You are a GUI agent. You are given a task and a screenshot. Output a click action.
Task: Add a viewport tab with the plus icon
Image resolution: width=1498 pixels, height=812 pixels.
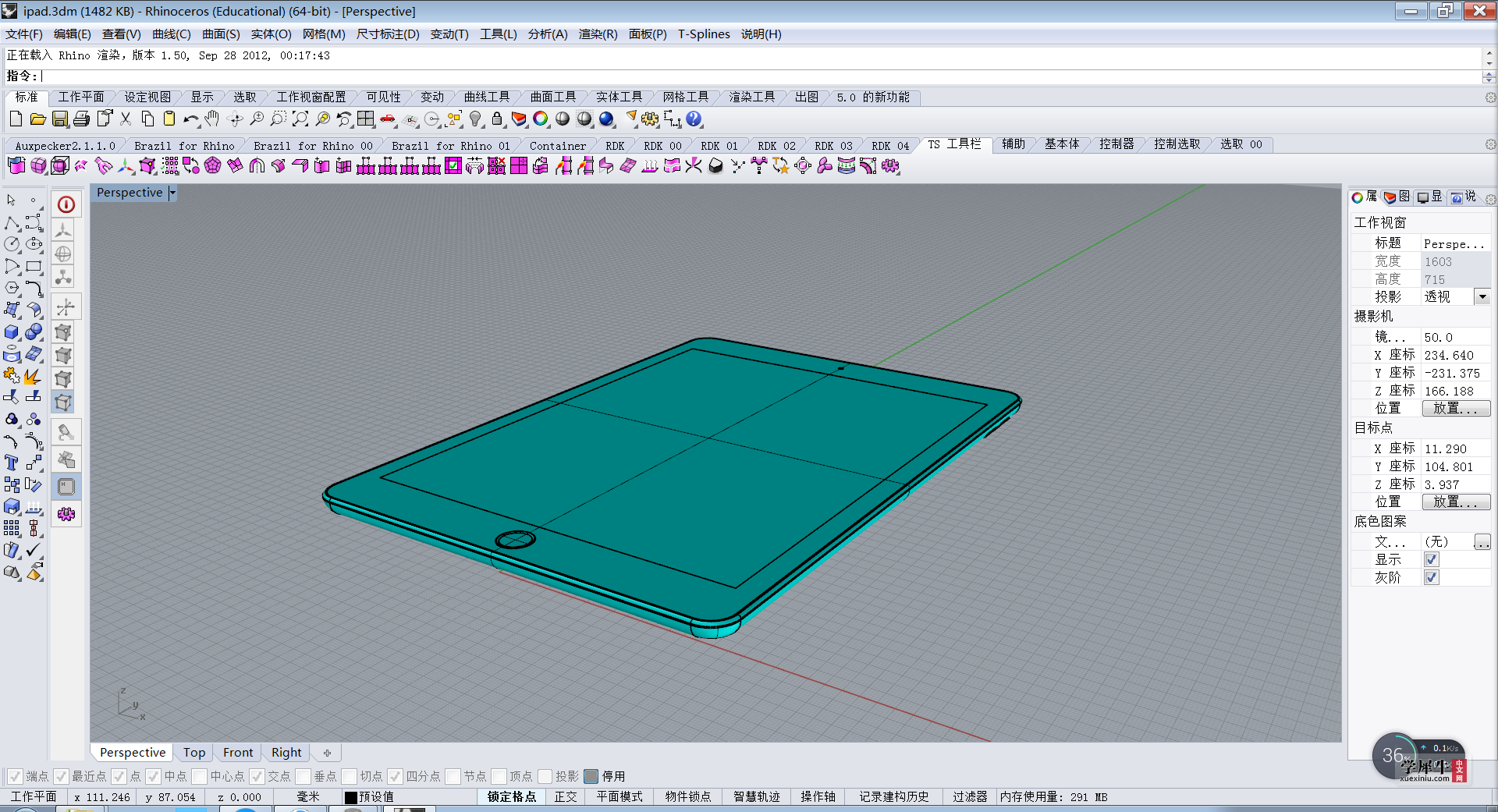(327, 753)
